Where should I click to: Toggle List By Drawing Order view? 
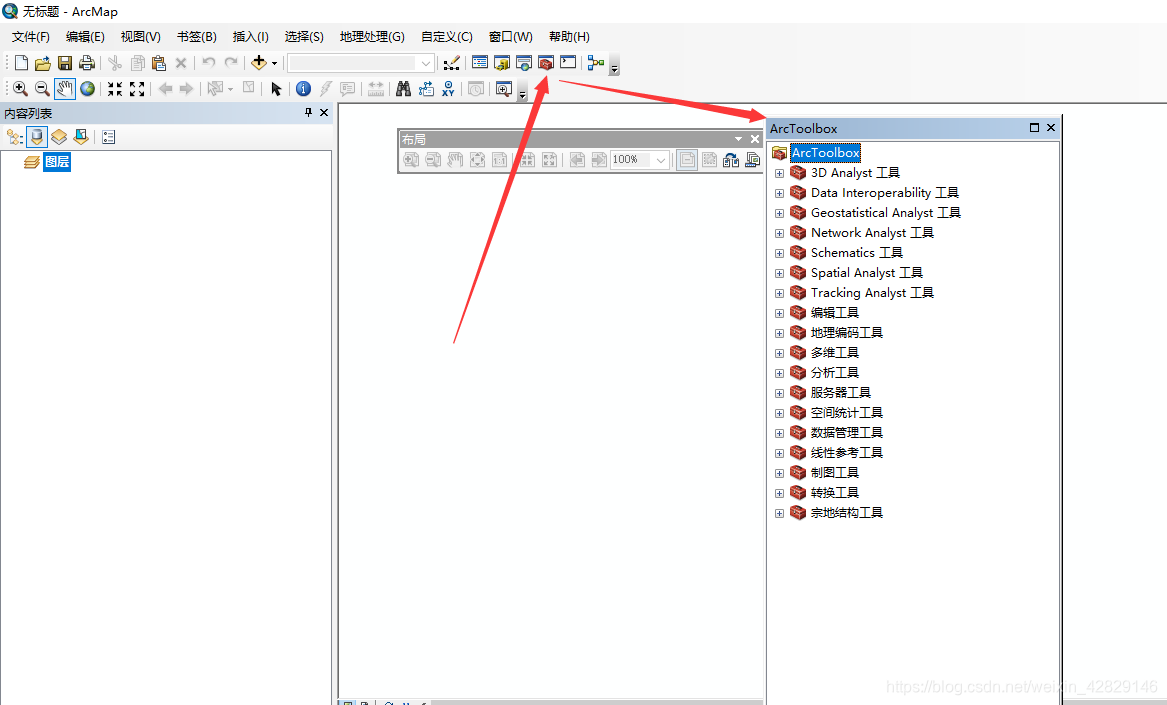[x=15, y=137]
